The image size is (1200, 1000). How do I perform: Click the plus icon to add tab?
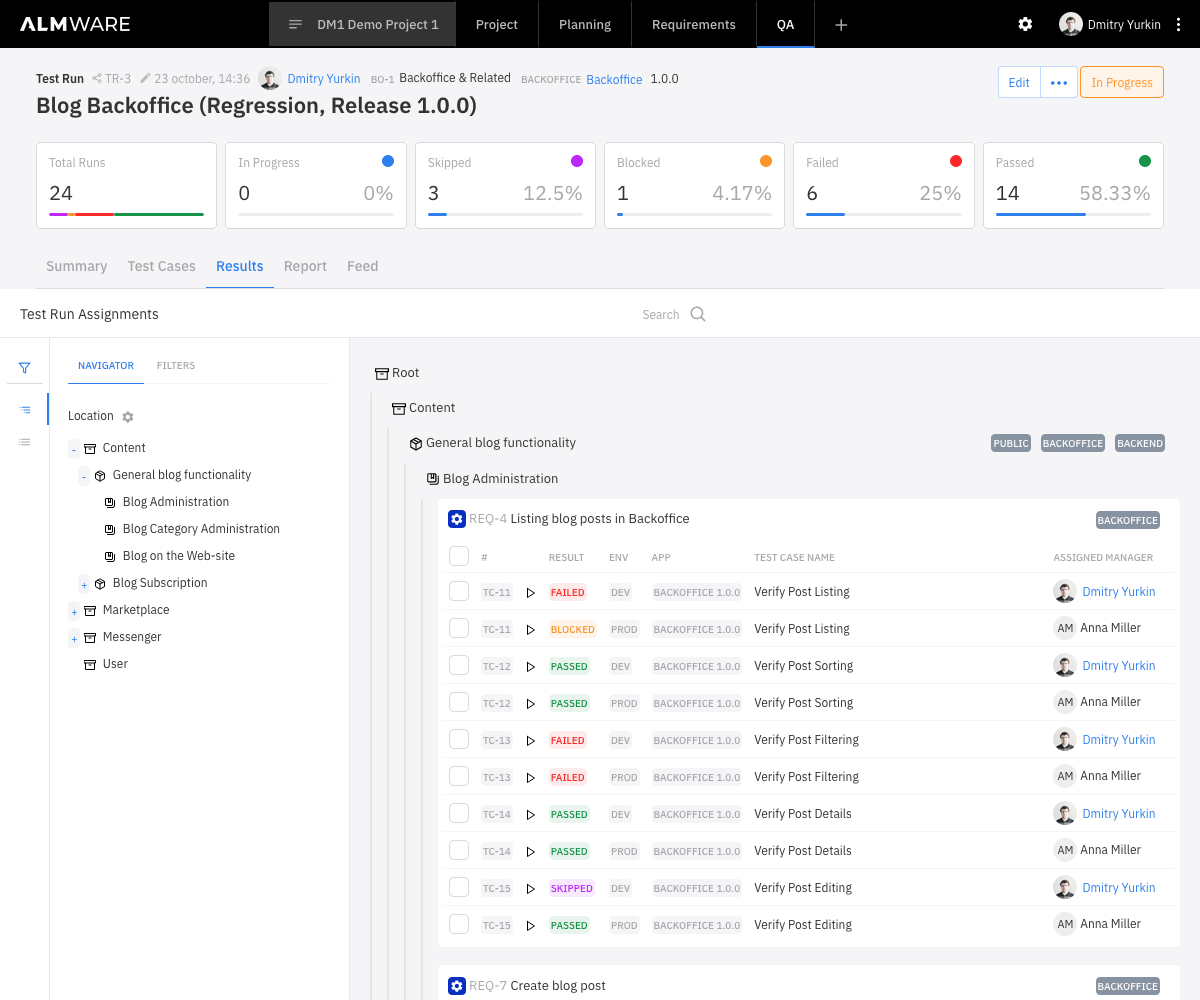(x=841, y=24)
